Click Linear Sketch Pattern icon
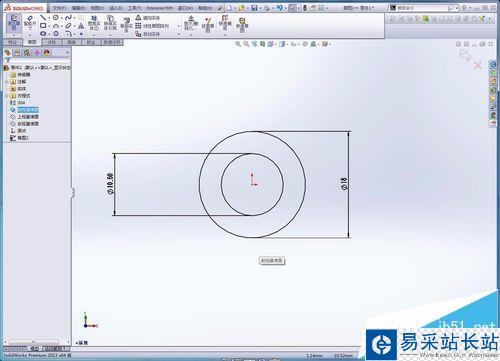 point(138,26)
